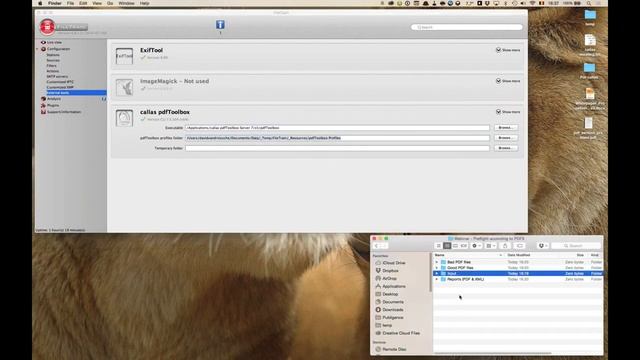Open Analysis section in sidebar

point(53,99)
